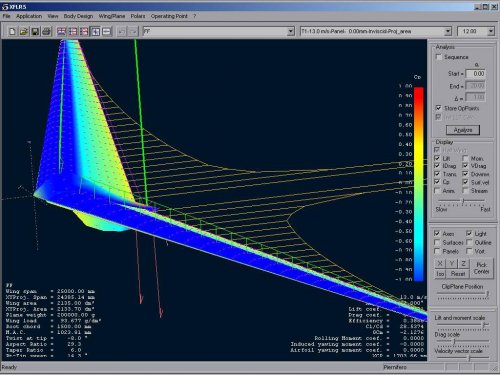Viewport: 500px width, 375px height.
Task: Click the New project toolbar icon
Action: point(12,31)
